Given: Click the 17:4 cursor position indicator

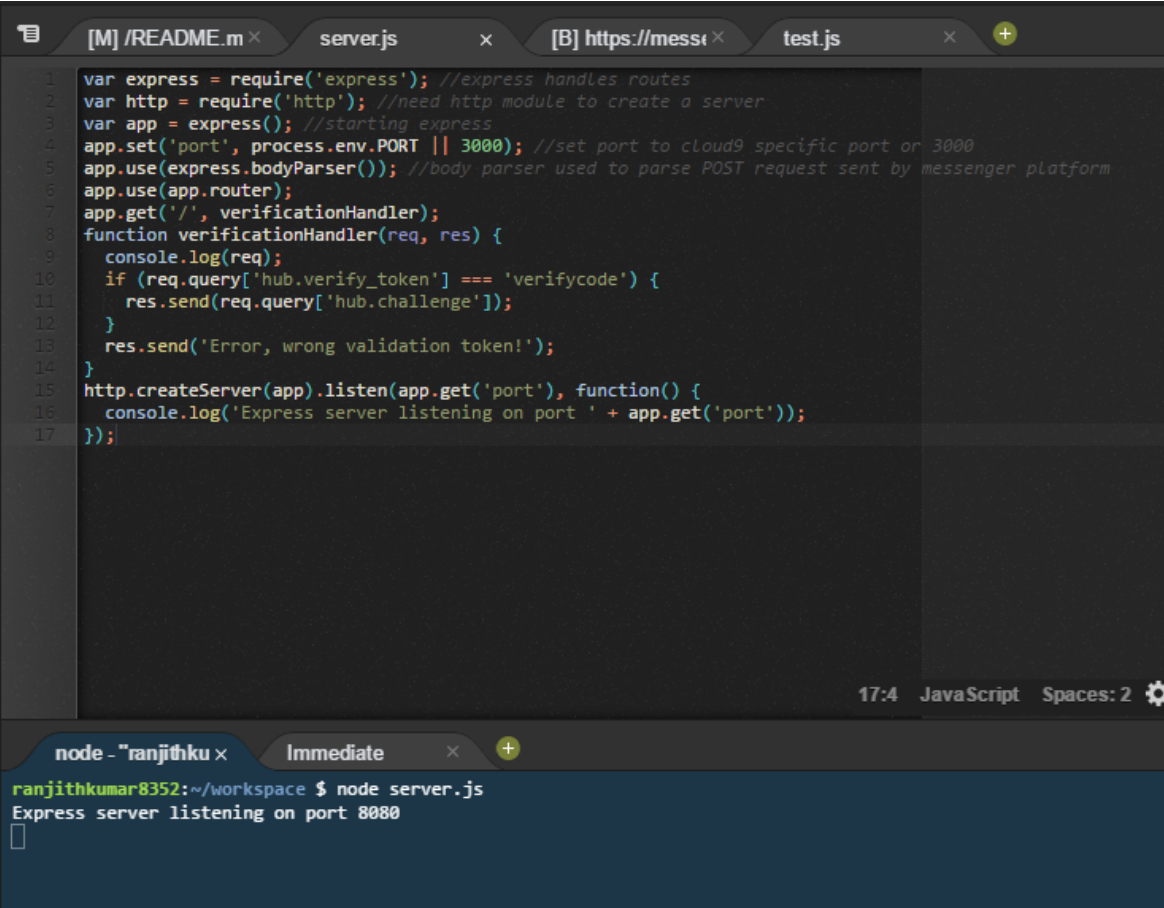Looking at the screenshot, I should (x=877, y=694).
